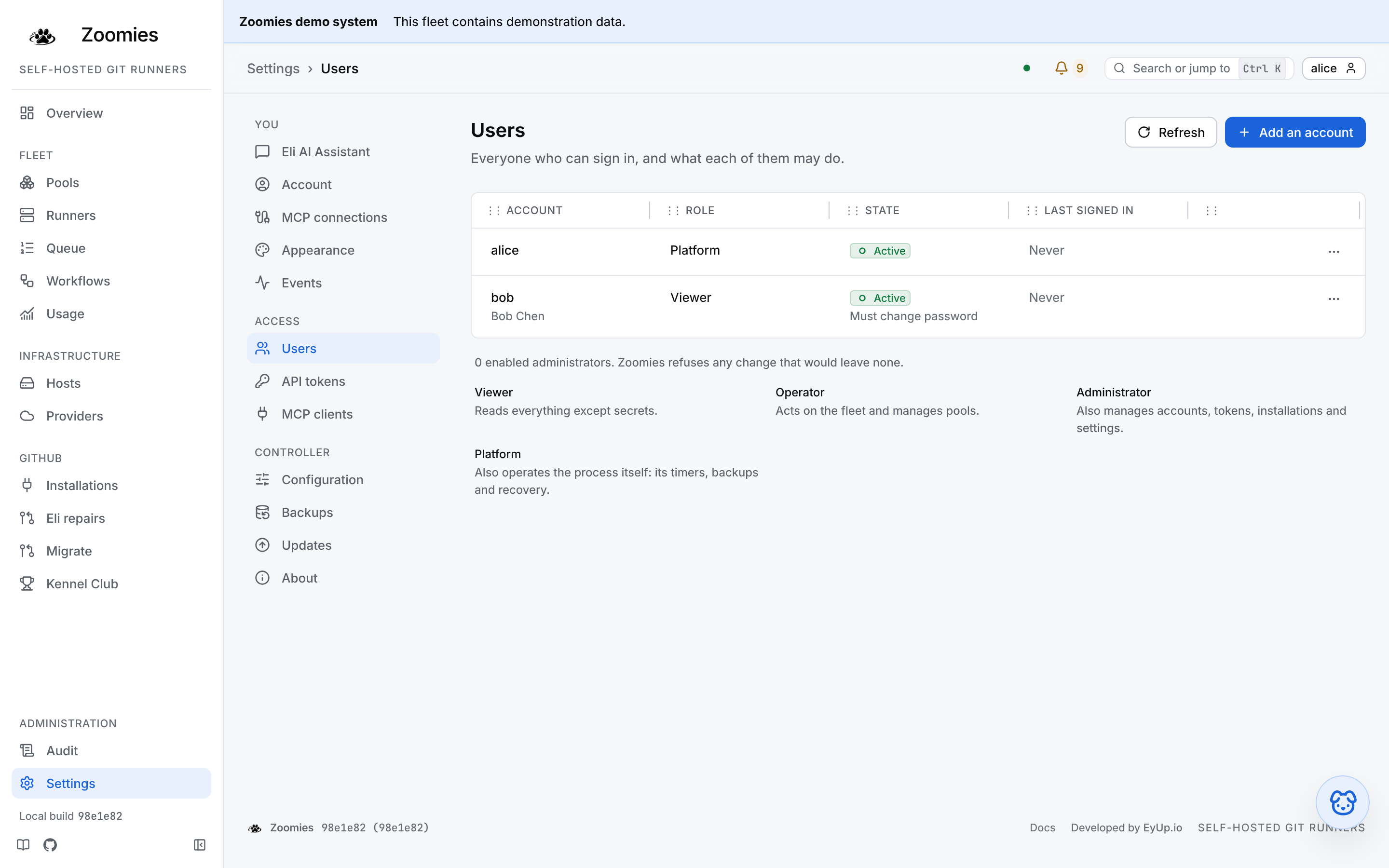Open the Queue page
The height and width of the screenshot is (868, 1389).
(111, 248)
